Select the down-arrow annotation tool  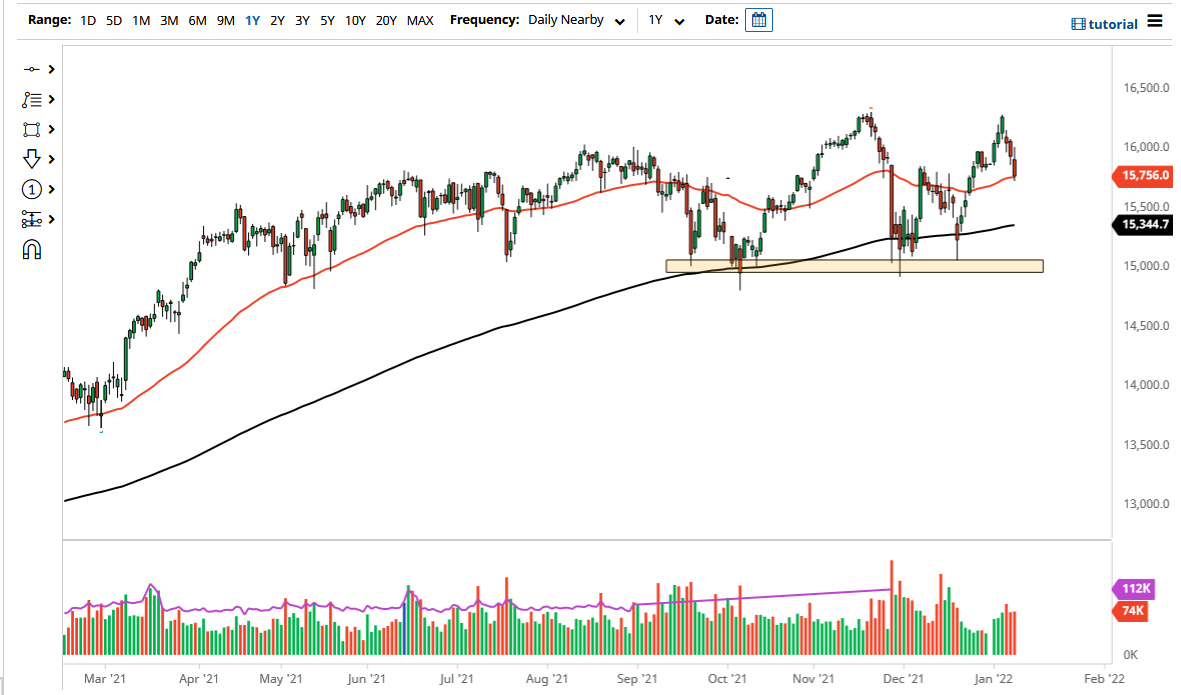point(32,159)
